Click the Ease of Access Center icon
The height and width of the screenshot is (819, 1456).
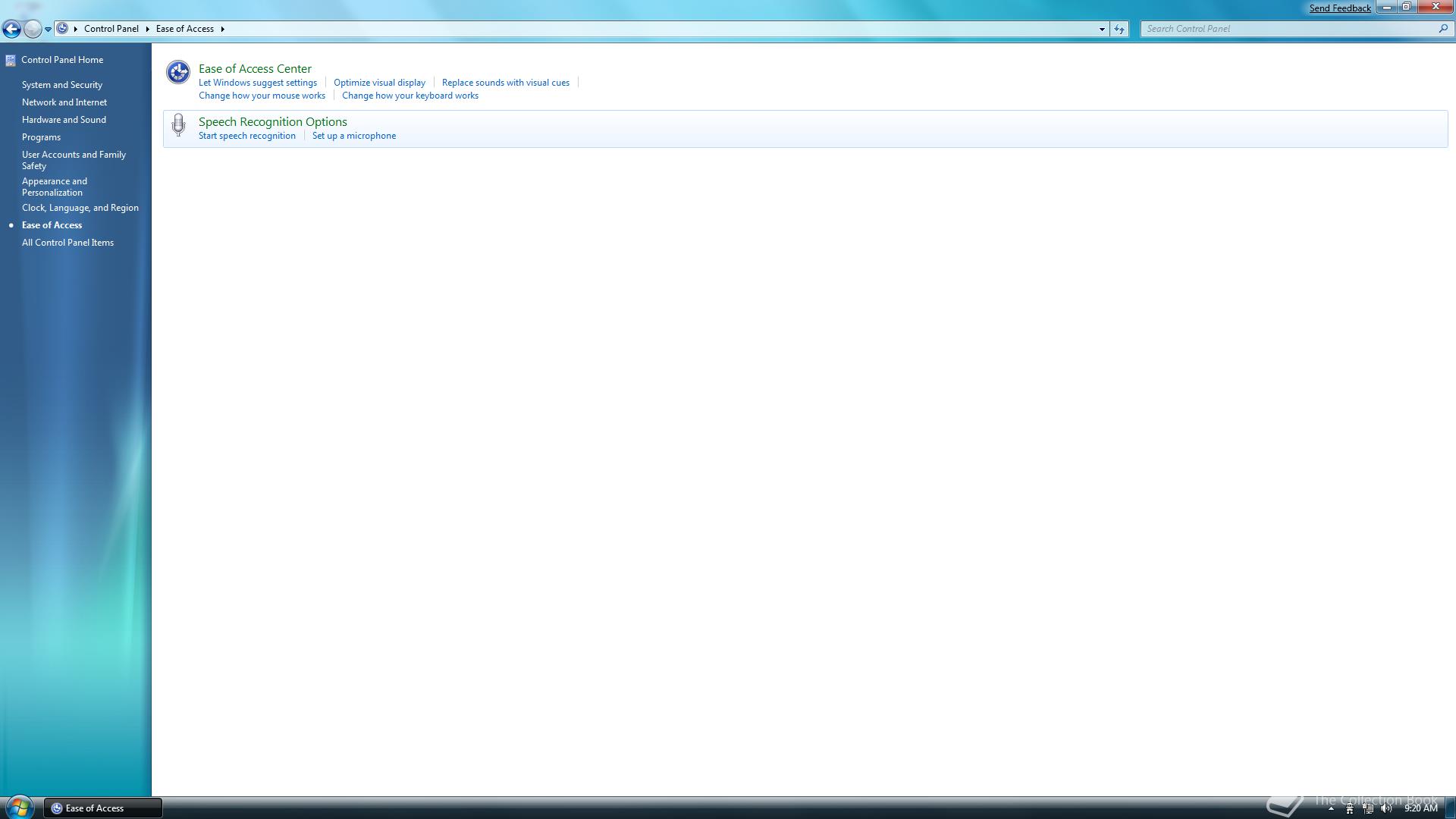click(178, 72)
